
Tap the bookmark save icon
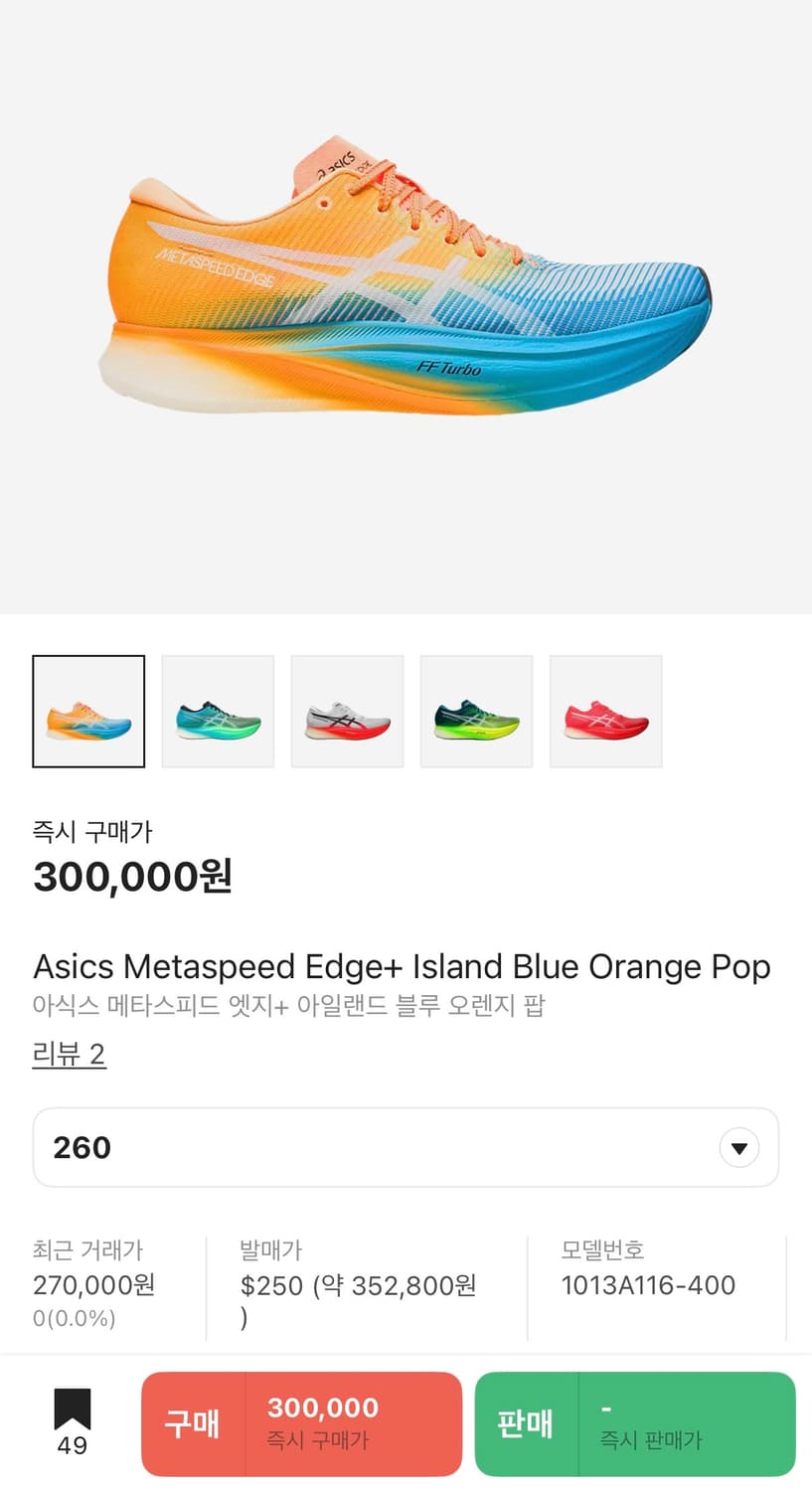tap(72, 1409)
